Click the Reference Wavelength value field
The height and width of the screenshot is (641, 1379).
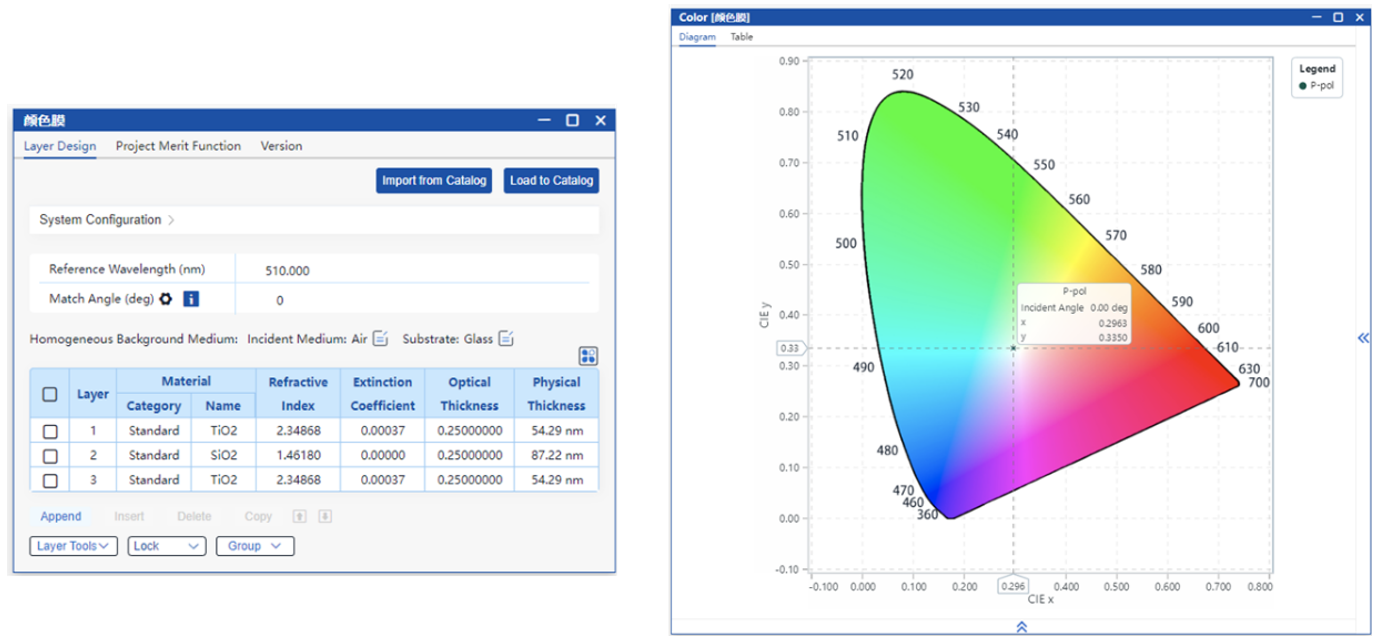pyautogui.click(x=287, y=270)
